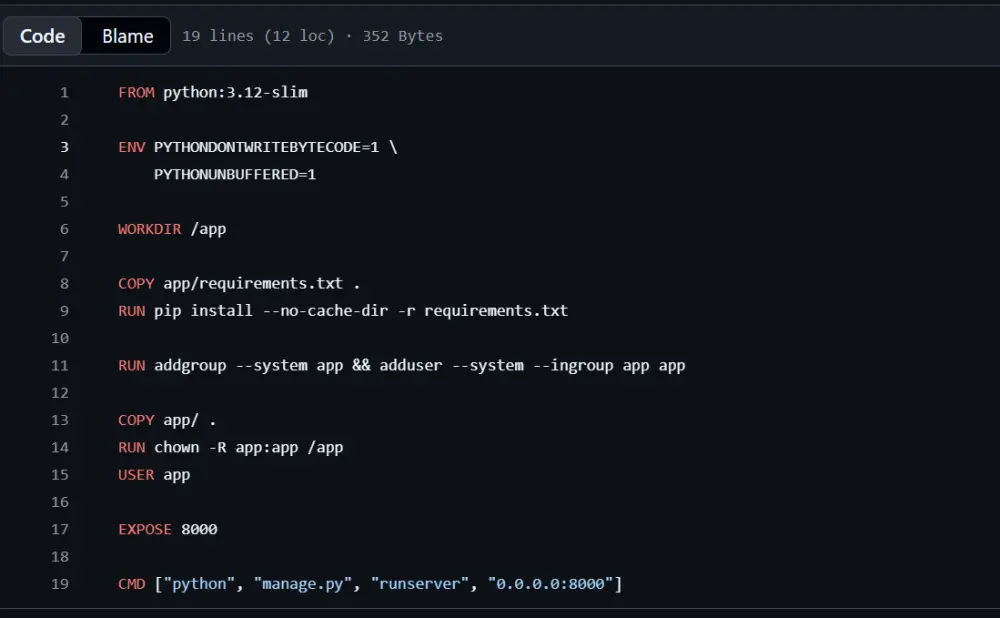Click line number 9
The image size is (1000, 618).
[64, 311]
